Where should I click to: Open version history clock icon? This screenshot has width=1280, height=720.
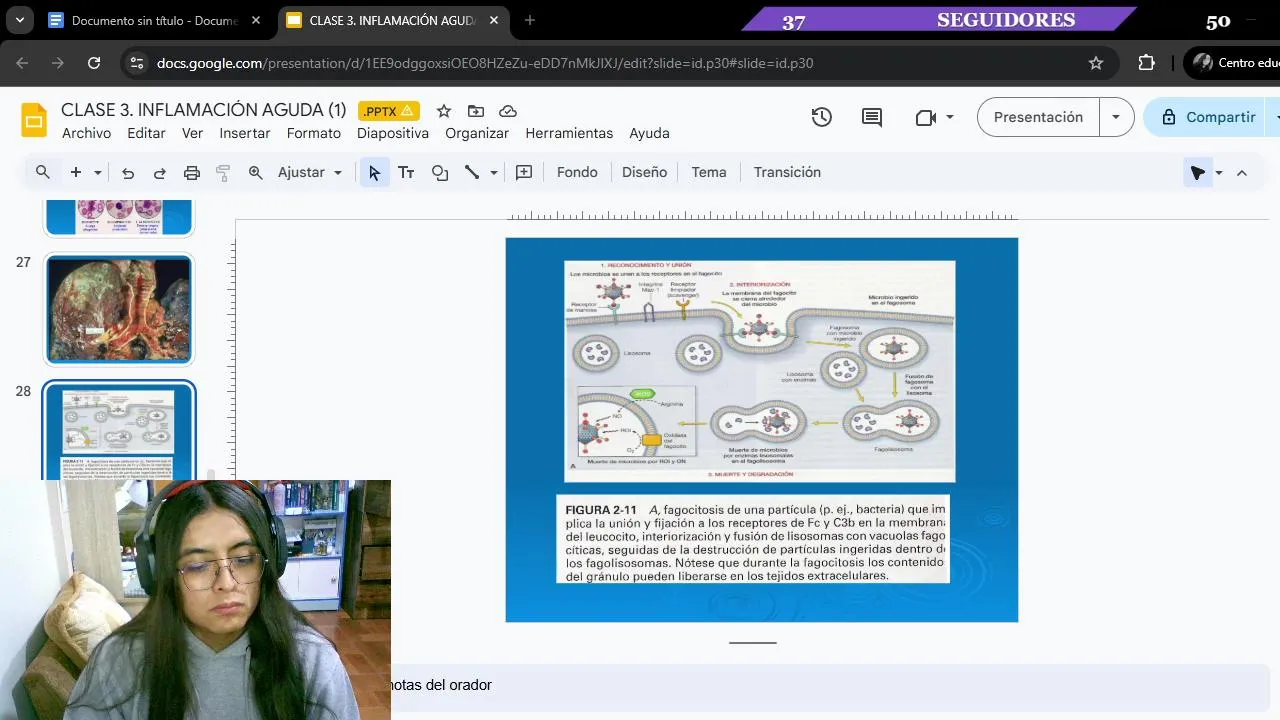click(822, 117)
